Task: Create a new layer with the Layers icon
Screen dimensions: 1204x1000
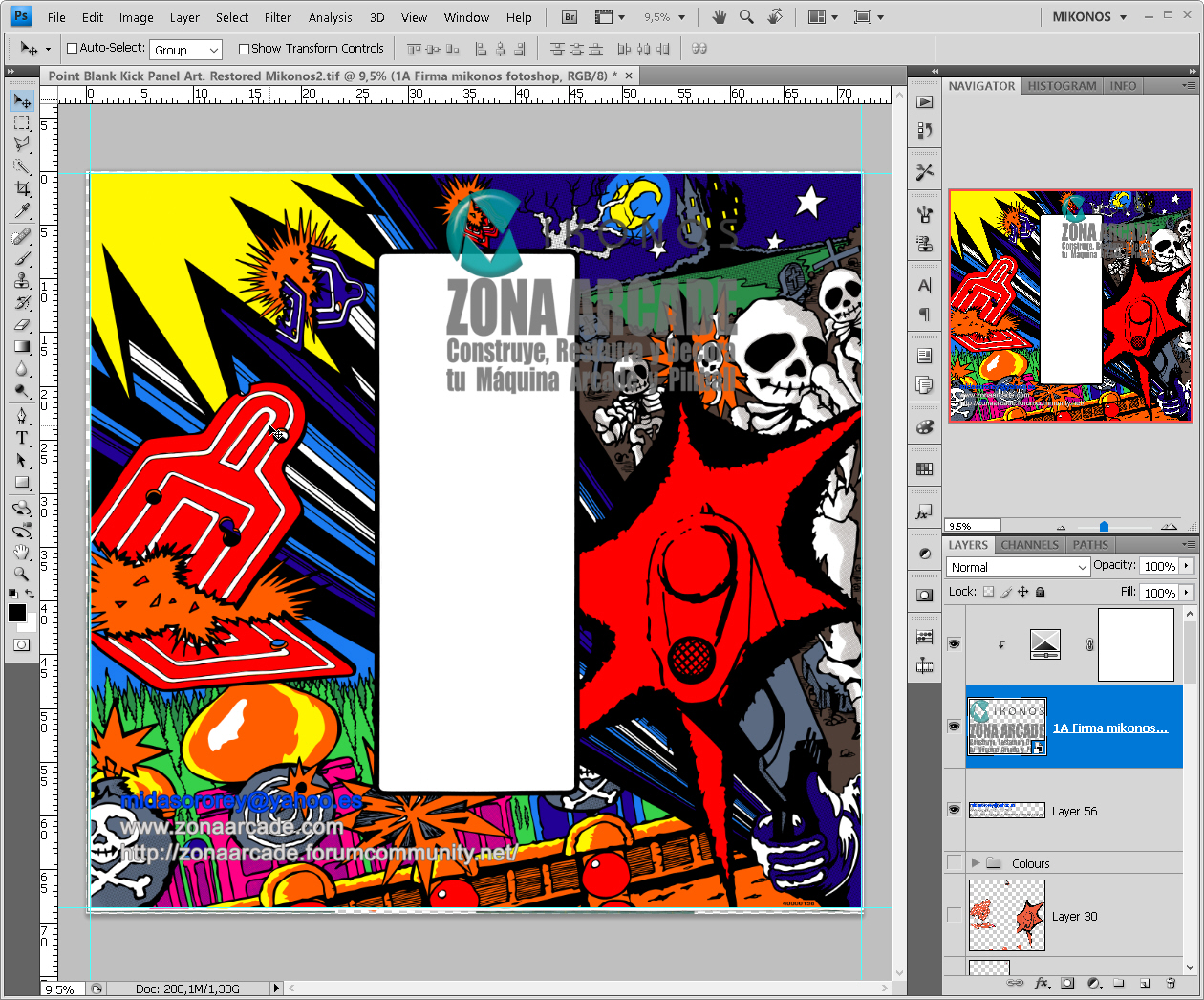Action: point(1145,983)
